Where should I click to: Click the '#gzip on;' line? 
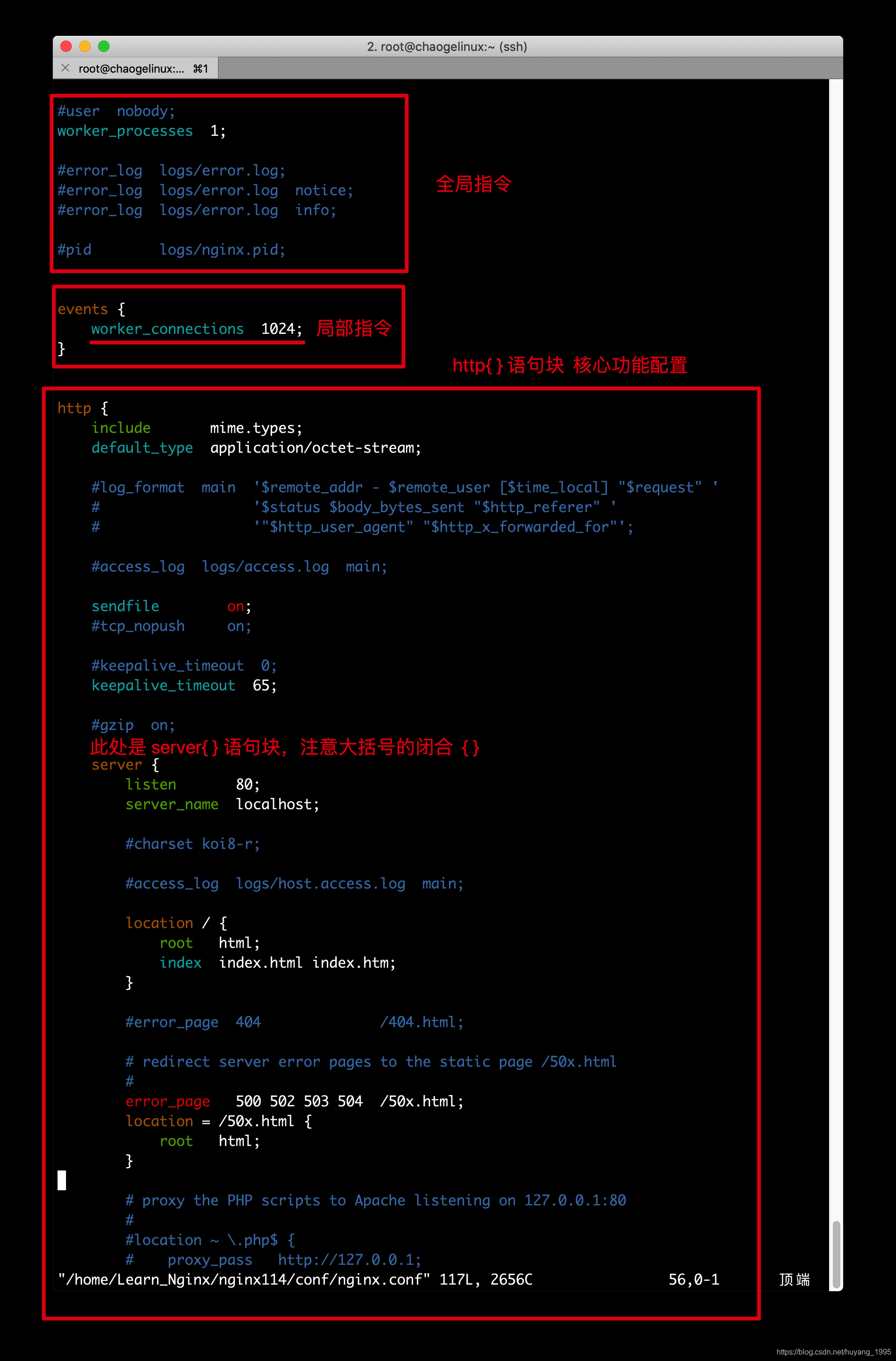(133, 725)
